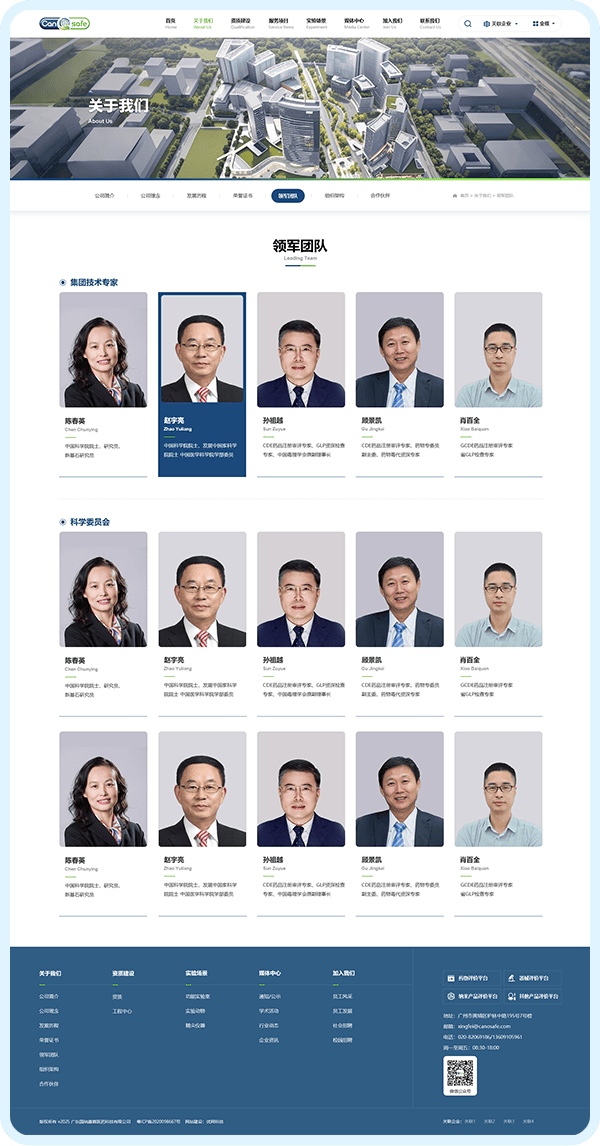
Task: Click the globe icon beside 关联企业
Action: 487,23
